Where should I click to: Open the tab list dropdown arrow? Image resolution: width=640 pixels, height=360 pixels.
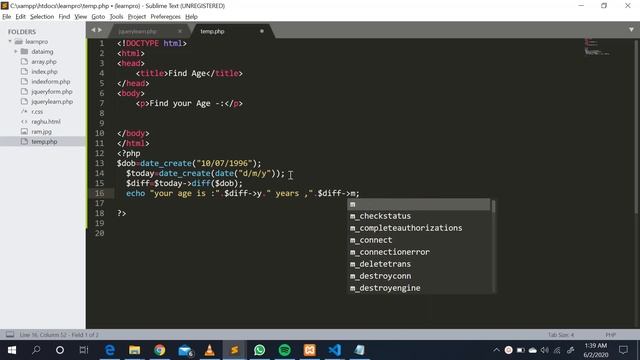click(631, 30)
